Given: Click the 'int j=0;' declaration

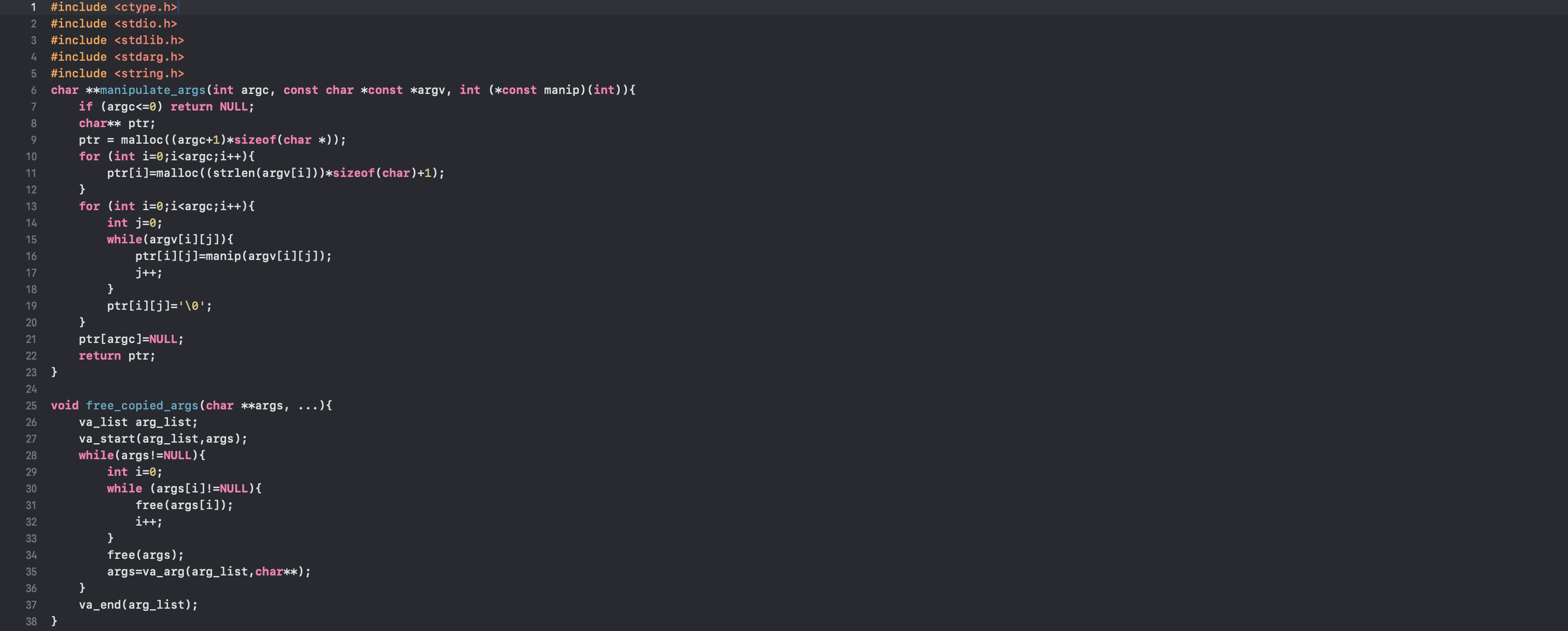Looking at the screenshot, I should (134, 223).
